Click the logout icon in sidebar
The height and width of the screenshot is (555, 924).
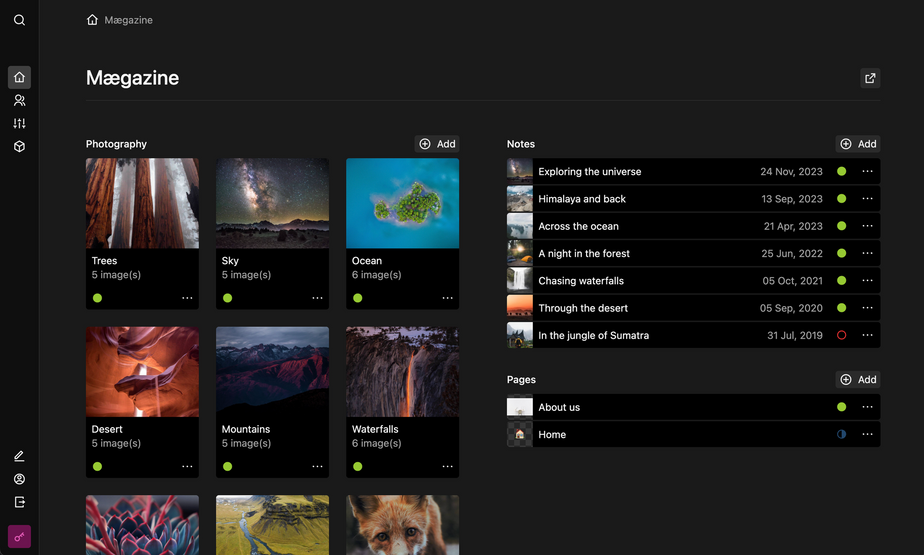point(19,502)
